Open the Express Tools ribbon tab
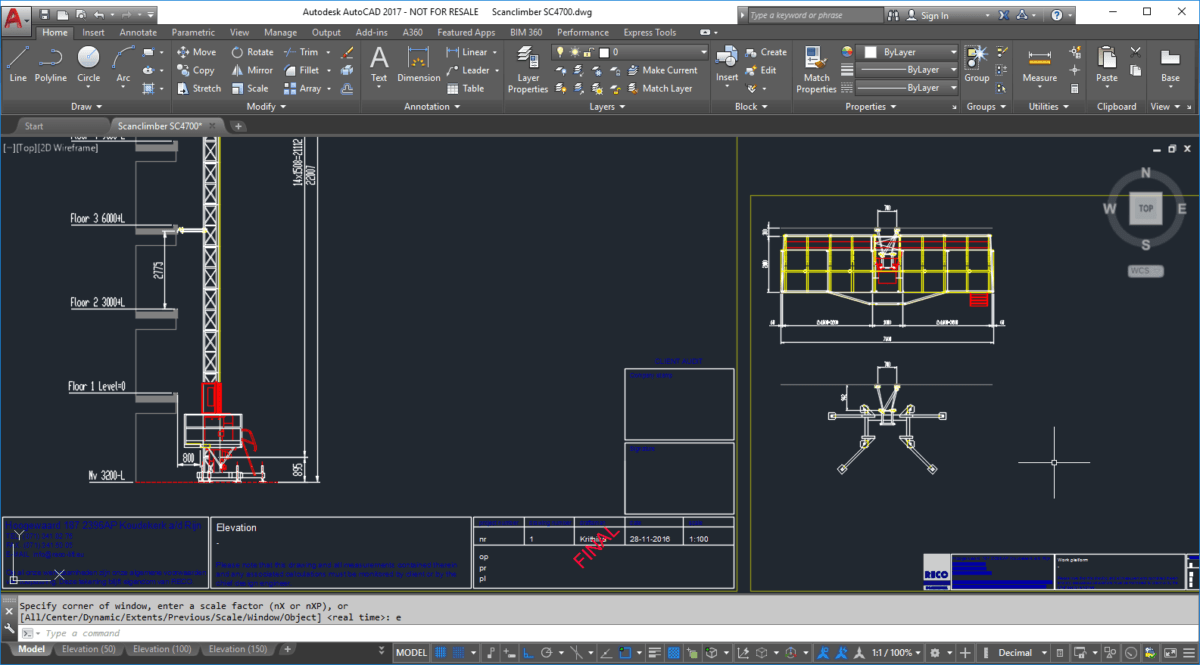This screenshot has width=1200, height=665. (650, 32)
